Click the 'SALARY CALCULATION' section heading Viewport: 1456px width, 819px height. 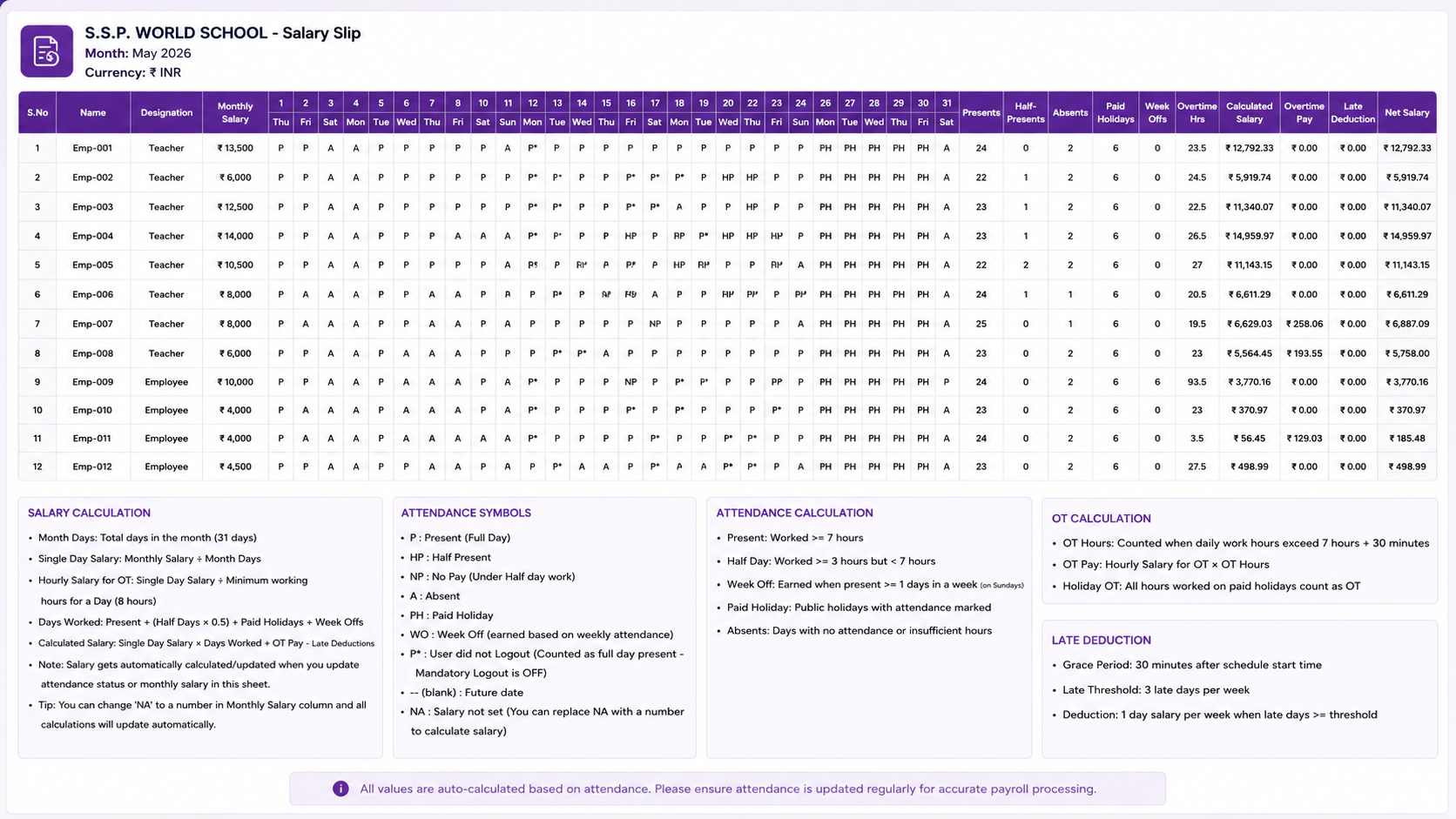[89, 514]
